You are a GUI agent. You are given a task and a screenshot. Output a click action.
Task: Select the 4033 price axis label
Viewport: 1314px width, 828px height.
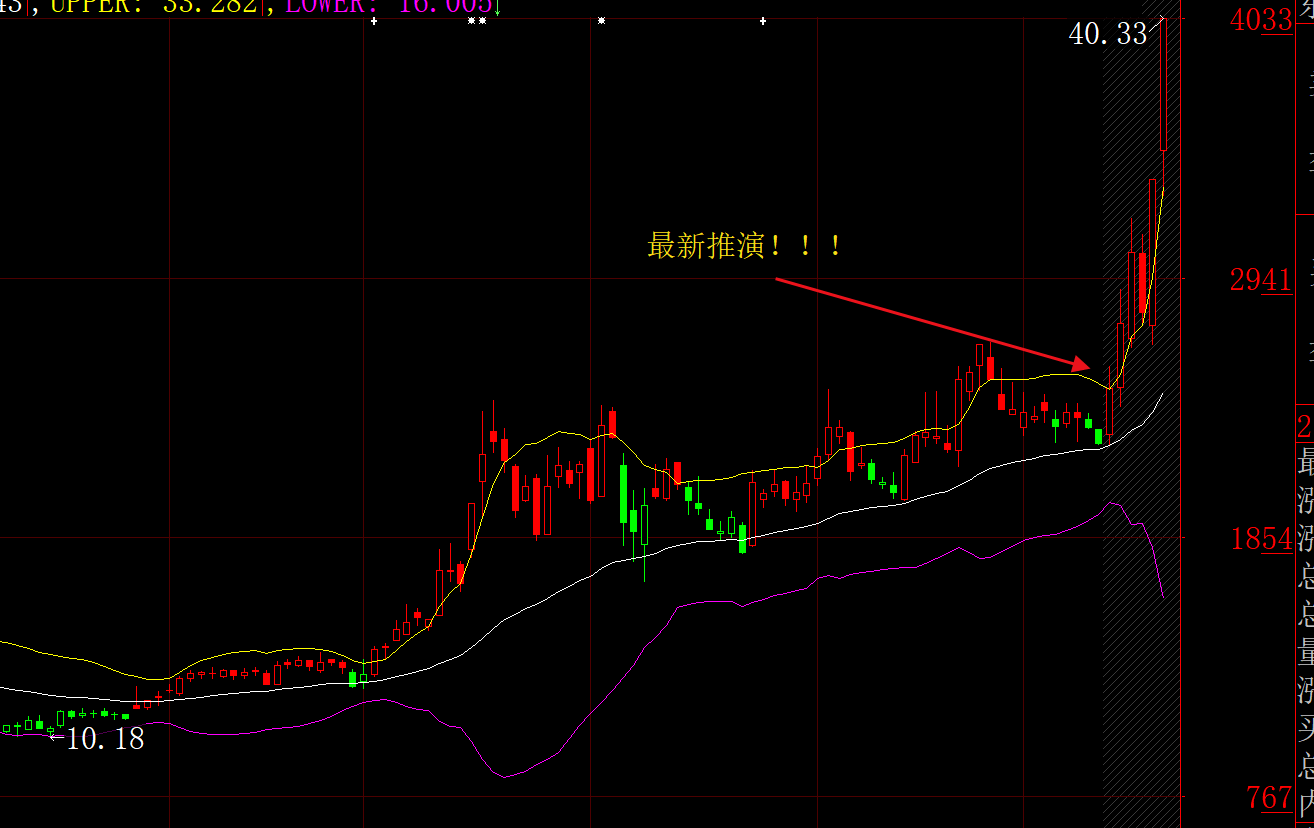pos(1262,20)
